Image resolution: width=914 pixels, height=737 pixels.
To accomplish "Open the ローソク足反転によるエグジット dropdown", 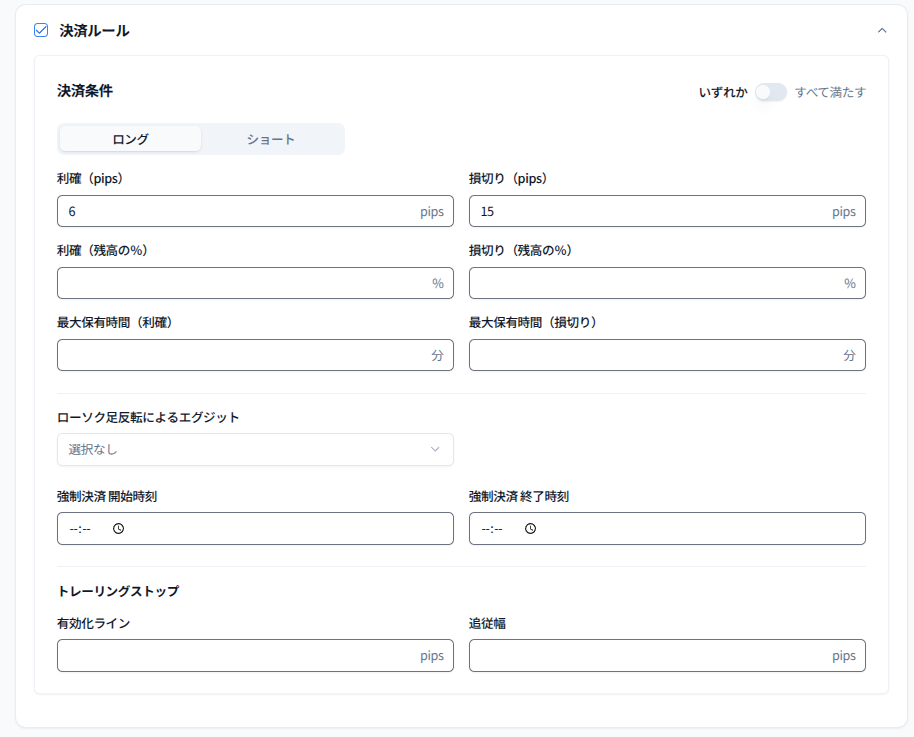I will pos(255,449).
